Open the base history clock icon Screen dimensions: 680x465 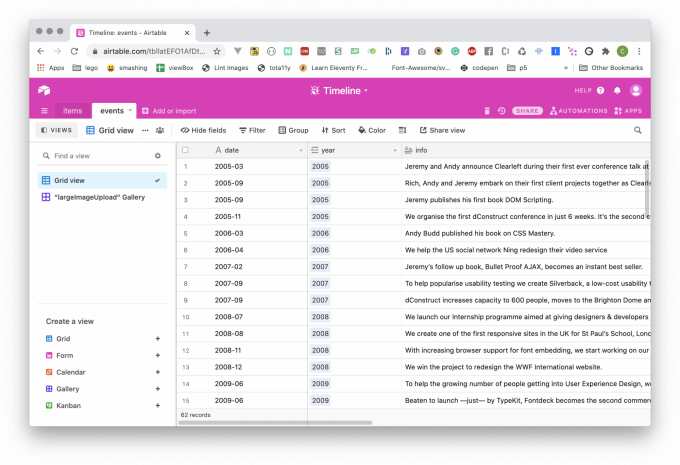[501, 111]
